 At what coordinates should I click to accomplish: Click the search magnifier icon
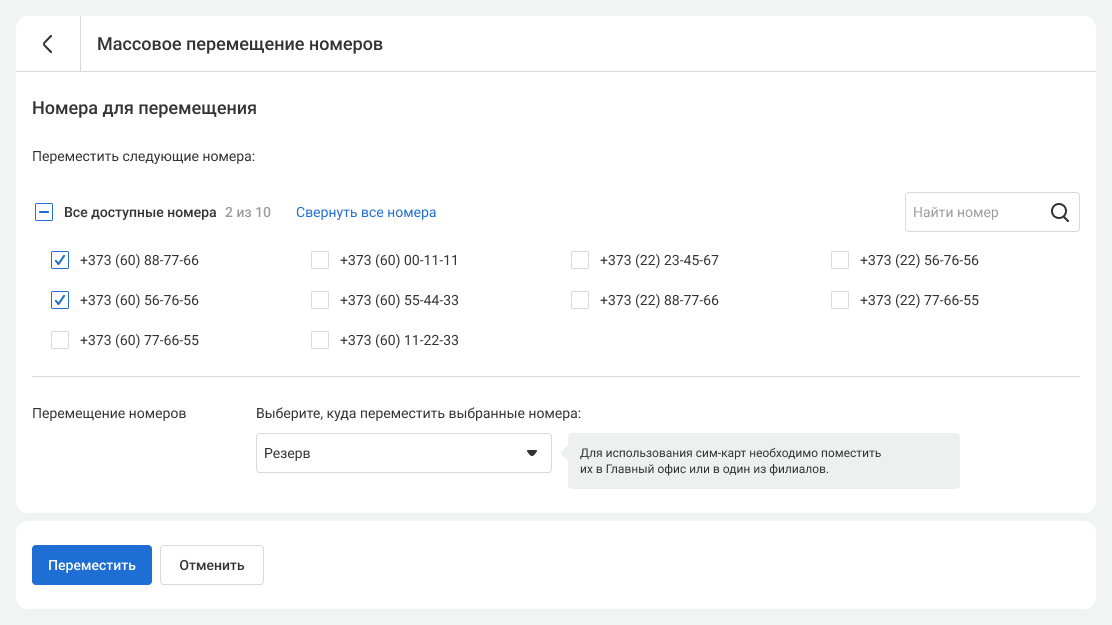click(x=1060, y=212)
